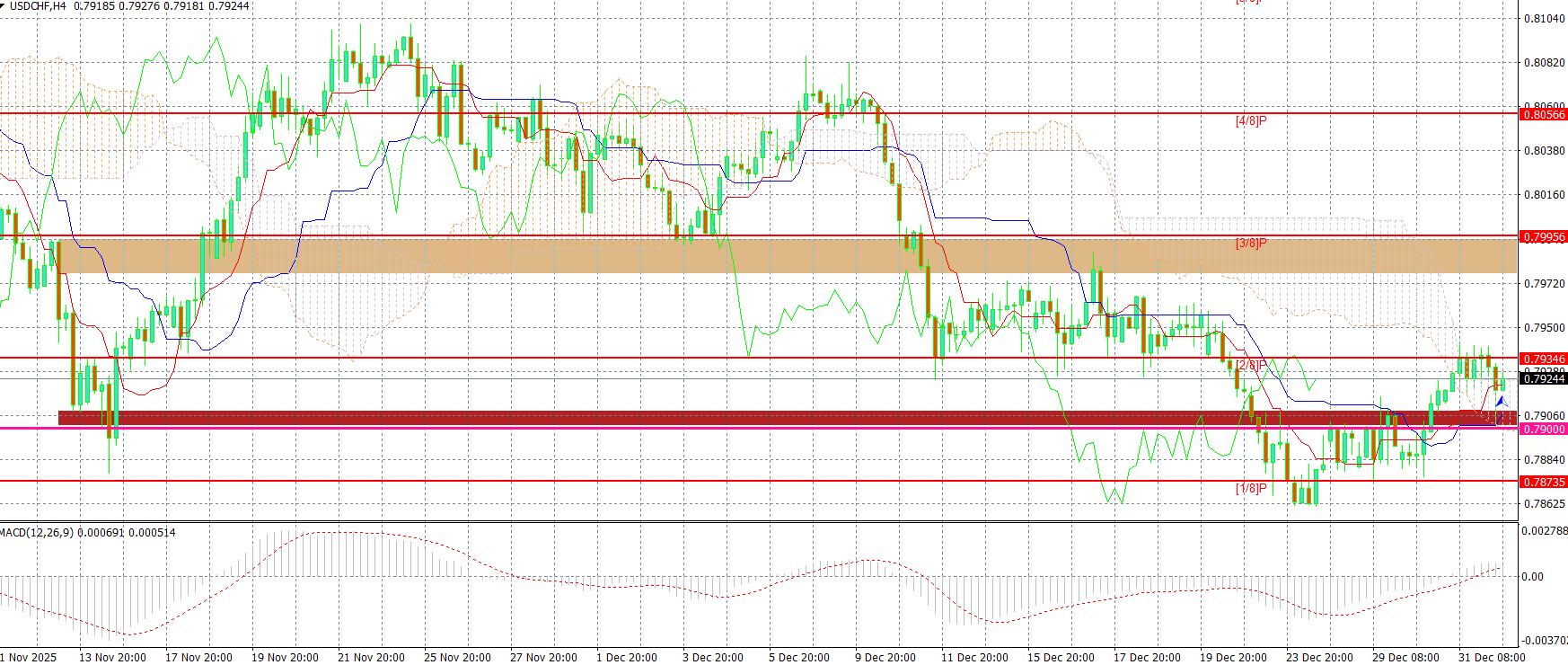This screenshot has height=665, width=1568.
Task: Click the 27 Nov 20:00 time label
Action: (x=543, y=657)
